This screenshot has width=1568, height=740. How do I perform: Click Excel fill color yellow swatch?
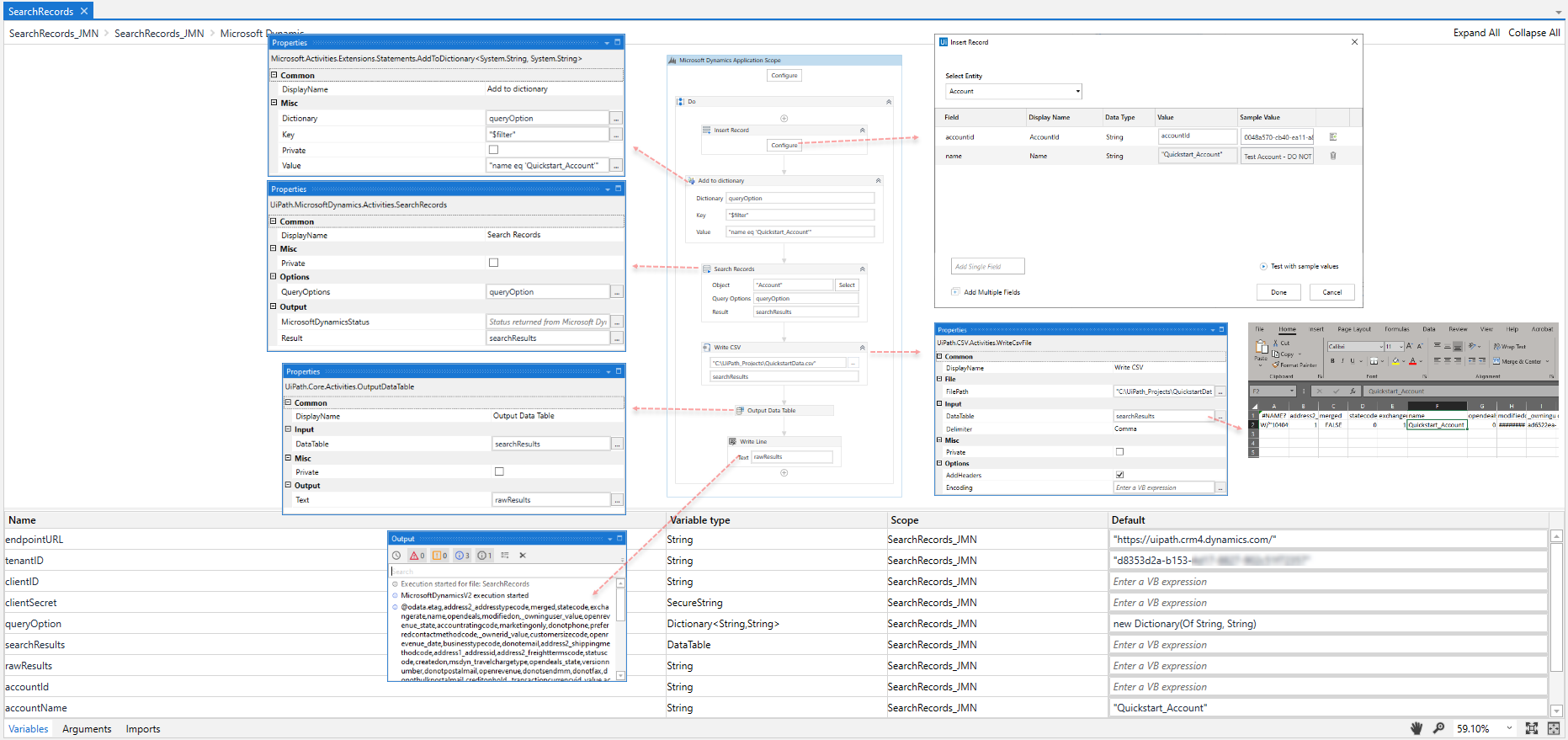[x=1395, y=361]
